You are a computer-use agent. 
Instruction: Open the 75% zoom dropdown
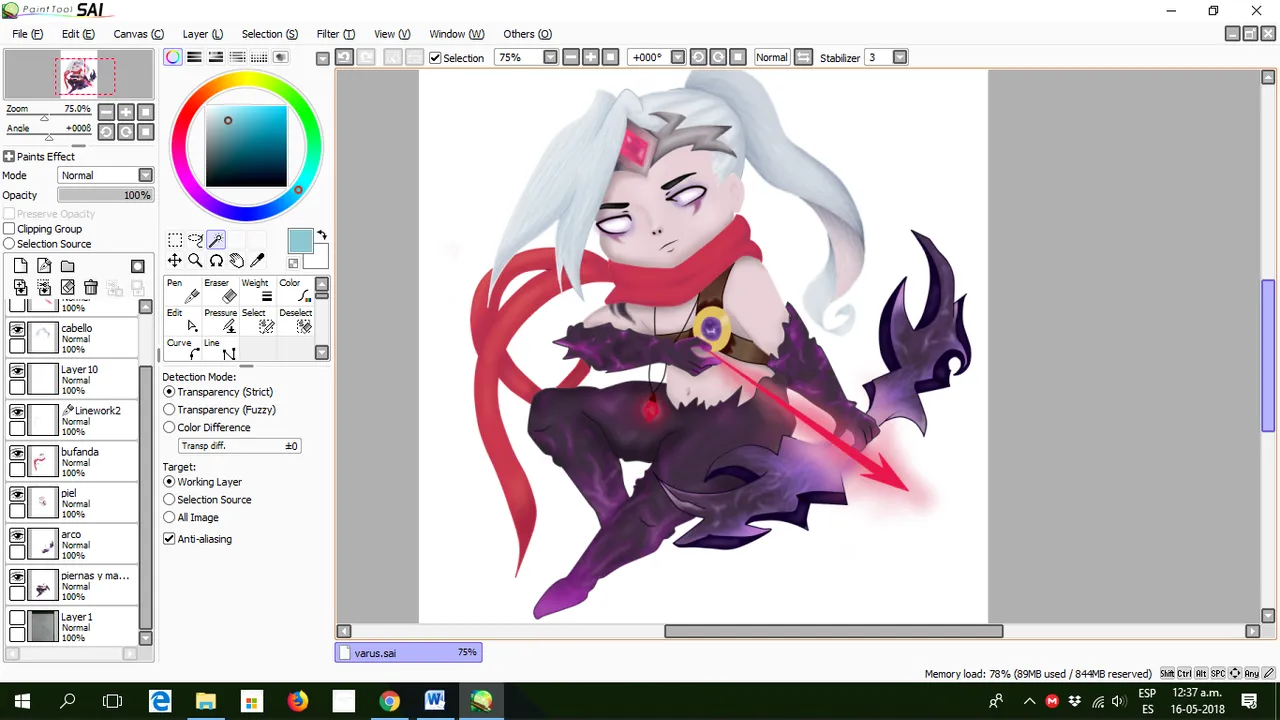[550, 57]
